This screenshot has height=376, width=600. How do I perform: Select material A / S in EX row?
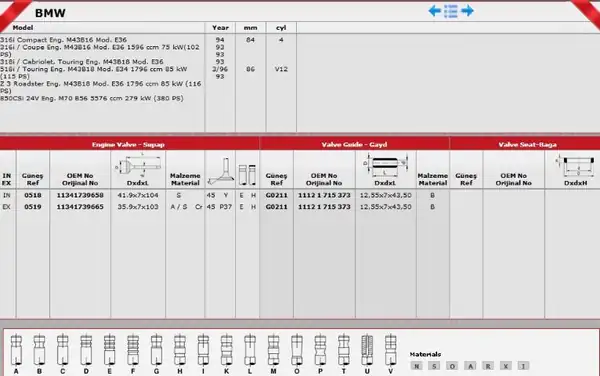(179, 207)
